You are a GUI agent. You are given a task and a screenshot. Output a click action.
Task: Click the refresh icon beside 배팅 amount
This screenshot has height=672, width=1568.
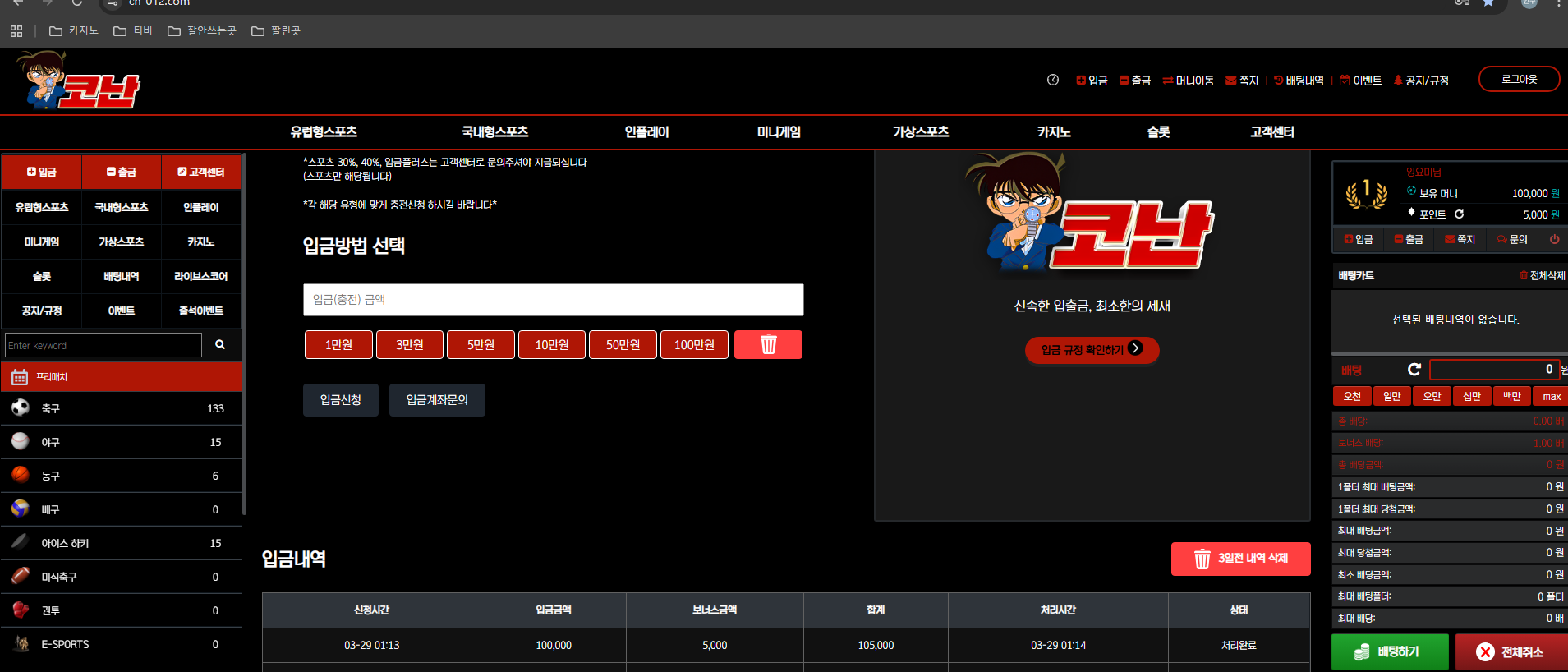click(x=1414, y=370)
